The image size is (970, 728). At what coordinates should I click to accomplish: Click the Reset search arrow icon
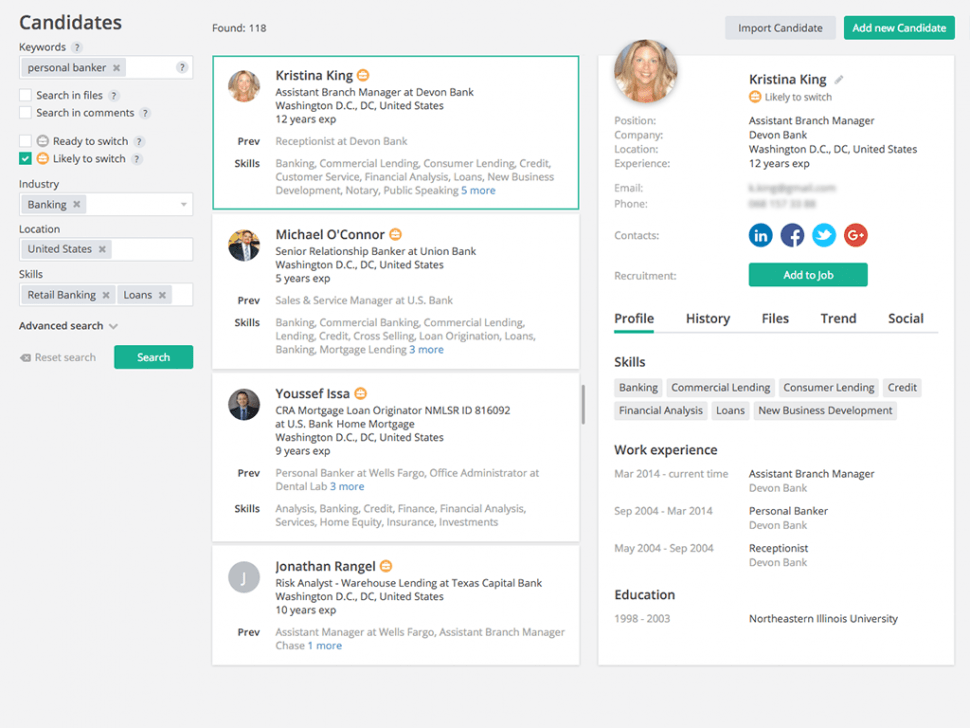click(x=25, y=358)
